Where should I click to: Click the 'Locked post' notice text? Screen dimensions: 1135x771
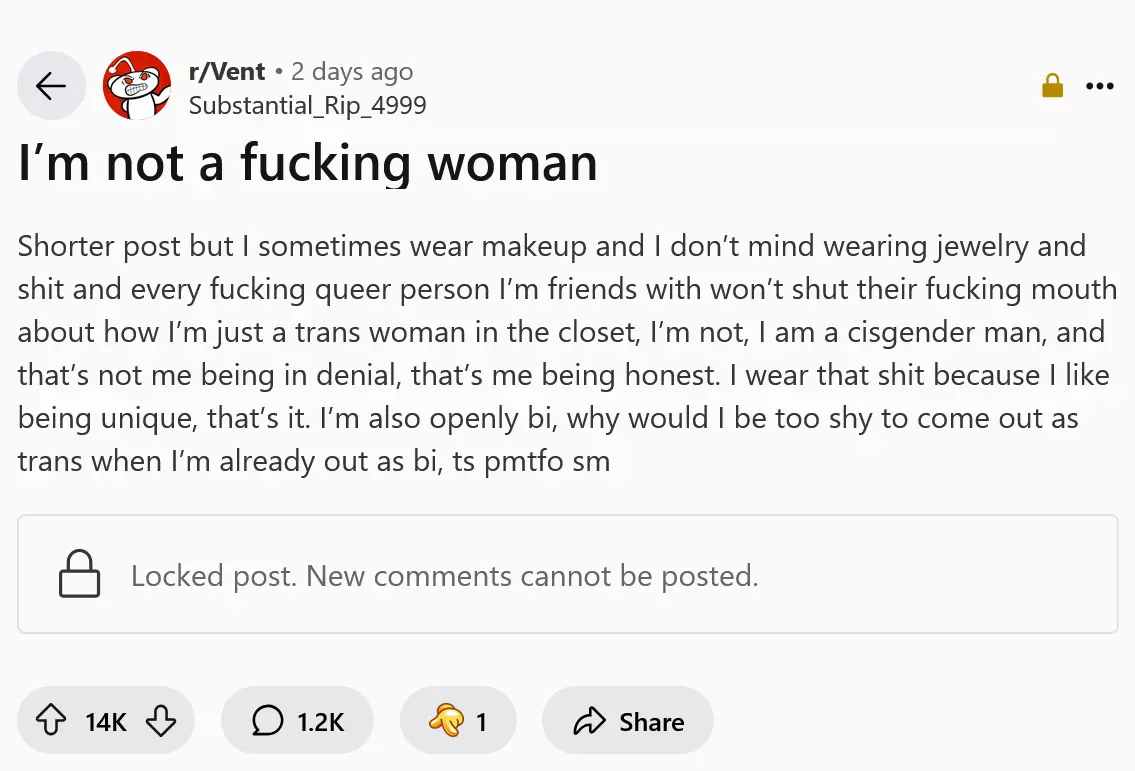coord(444,576)
